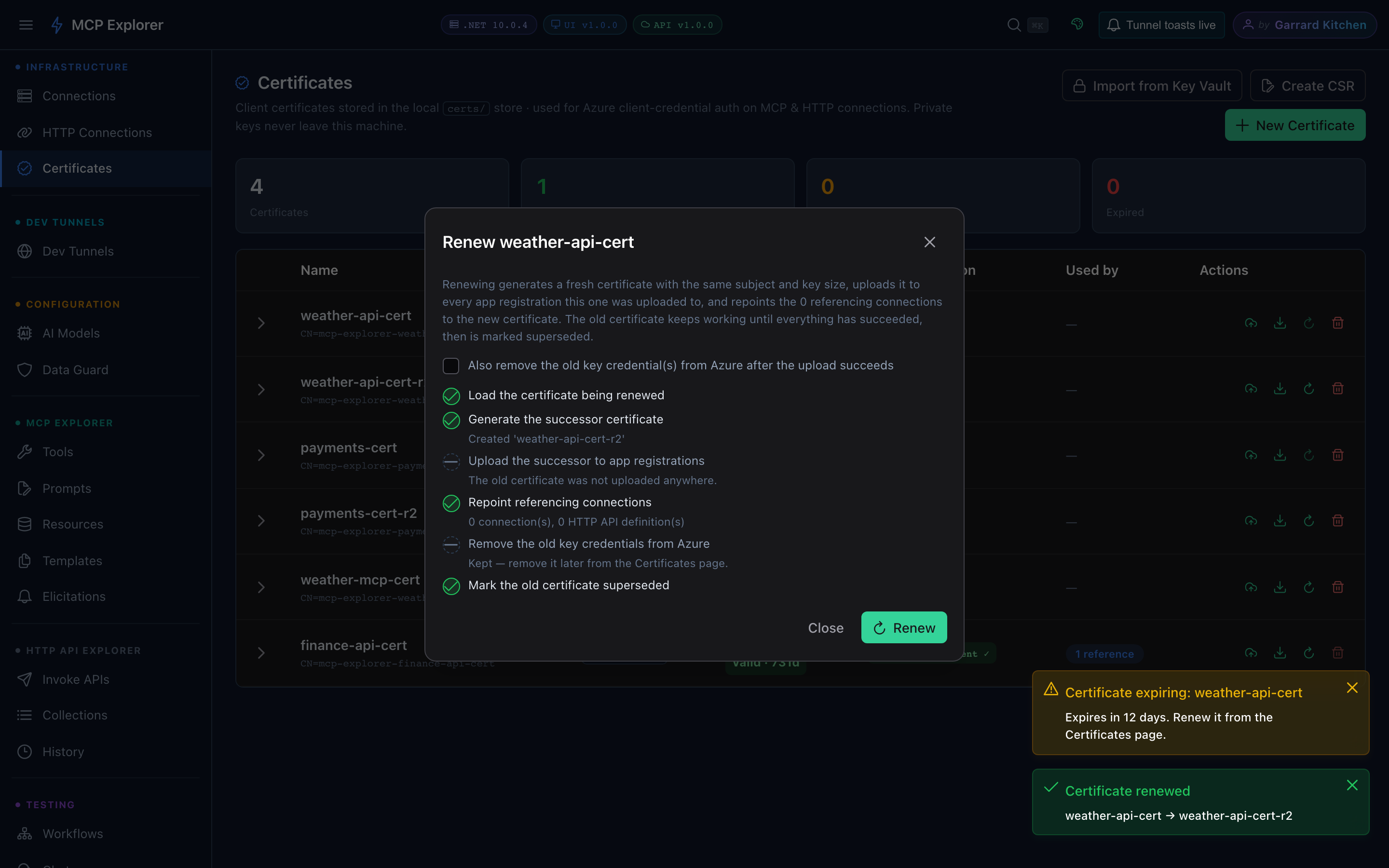This screenshot has height=868, width=1389.
Task: Click upload icon for weather-mcp-cert row
Action: (x=1251, y=587)
